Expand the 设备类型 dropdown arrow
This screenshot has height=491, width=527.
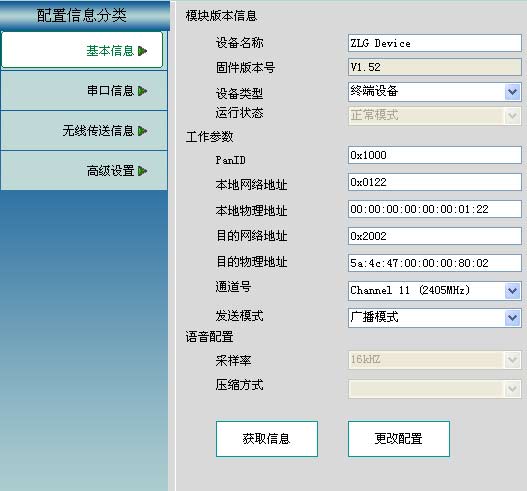(513, 92)
